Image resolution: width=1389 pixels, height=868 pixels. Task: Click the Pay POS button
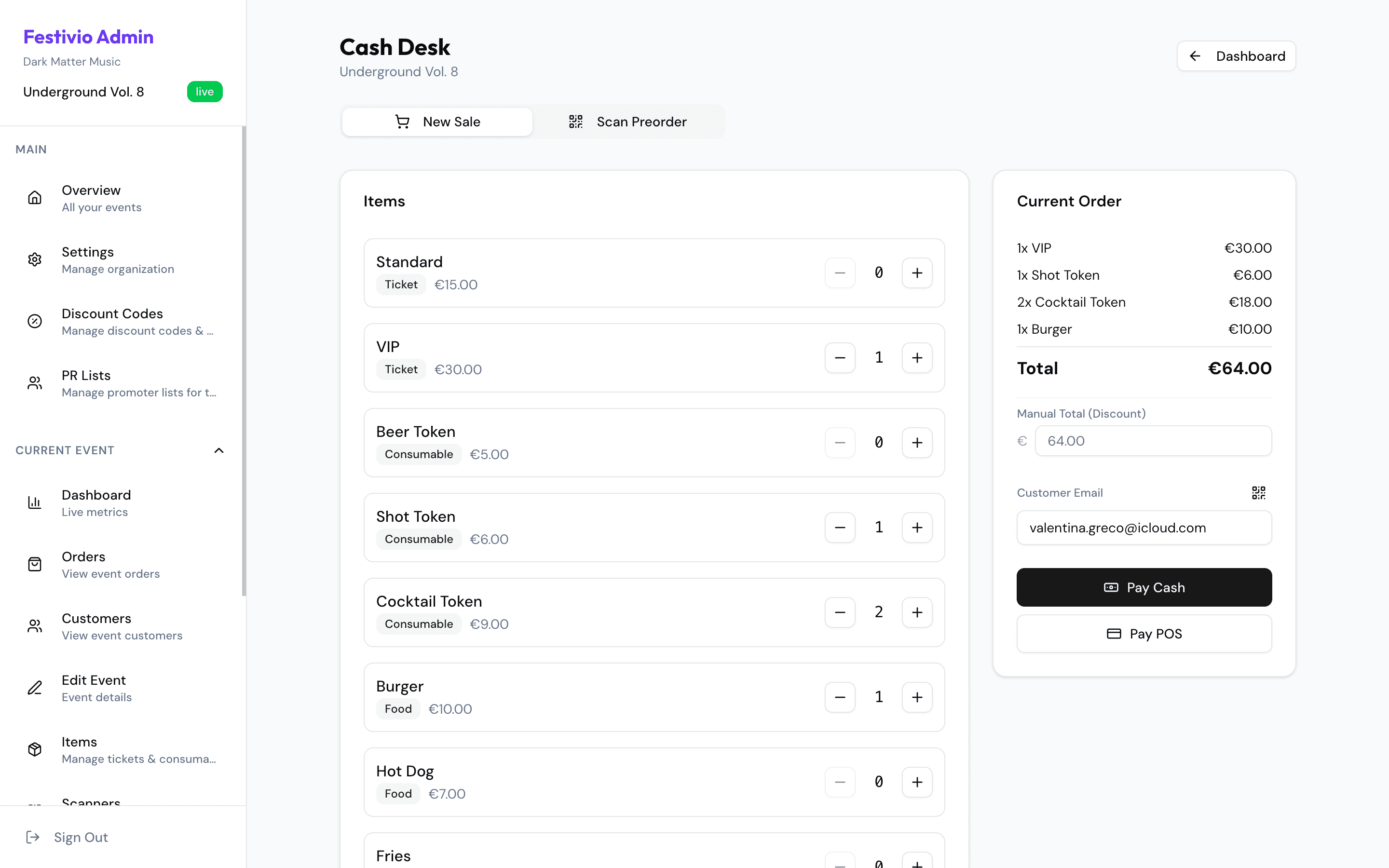(1144, 633)
